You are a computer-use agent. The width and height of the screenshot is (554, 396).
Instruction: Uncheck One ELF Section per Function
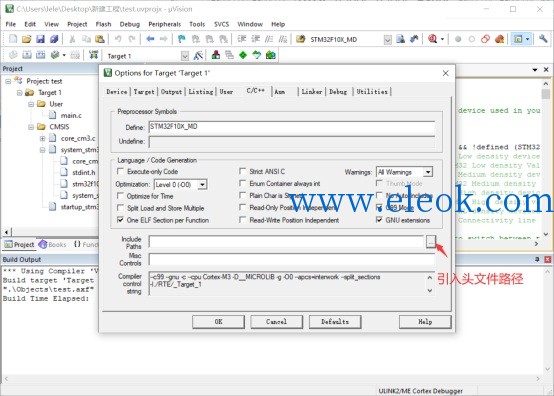(x=120, y=220)
